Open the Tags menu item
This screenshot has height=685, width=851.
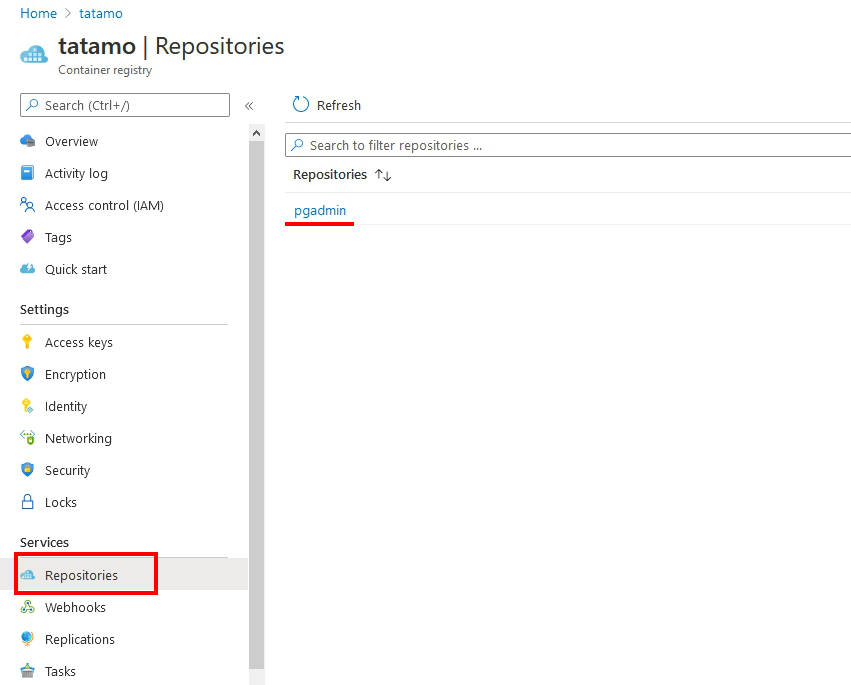(x=58, y=237)
